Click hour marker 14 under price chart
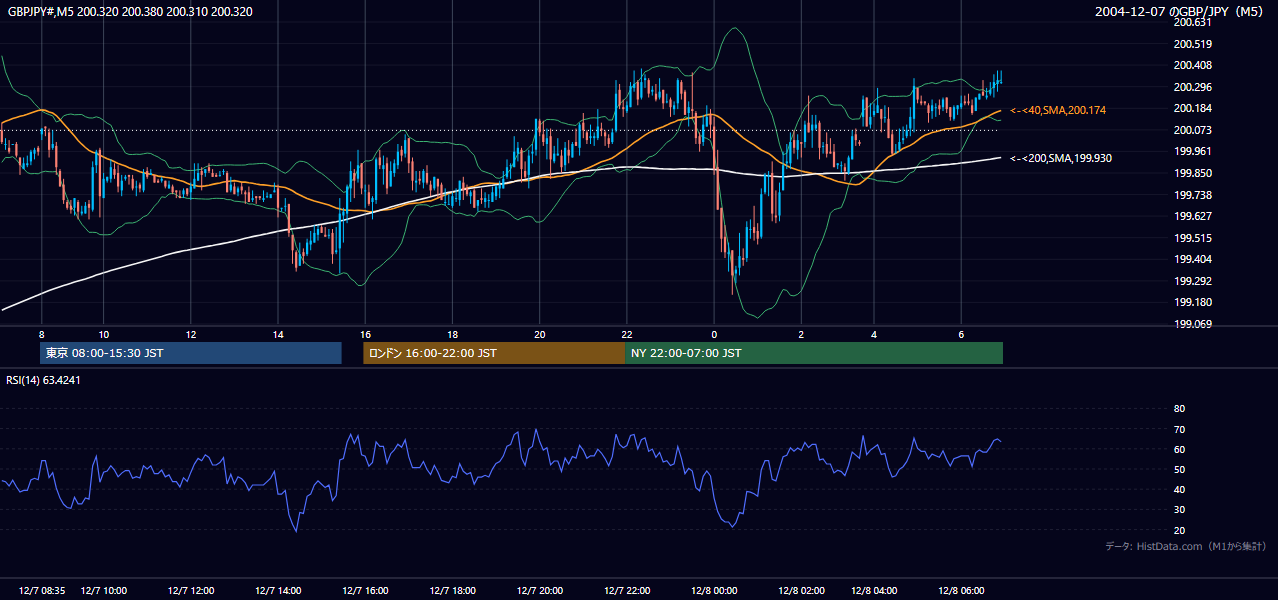This screenshot has height=600, width=1278. click(x=278, y=334)
